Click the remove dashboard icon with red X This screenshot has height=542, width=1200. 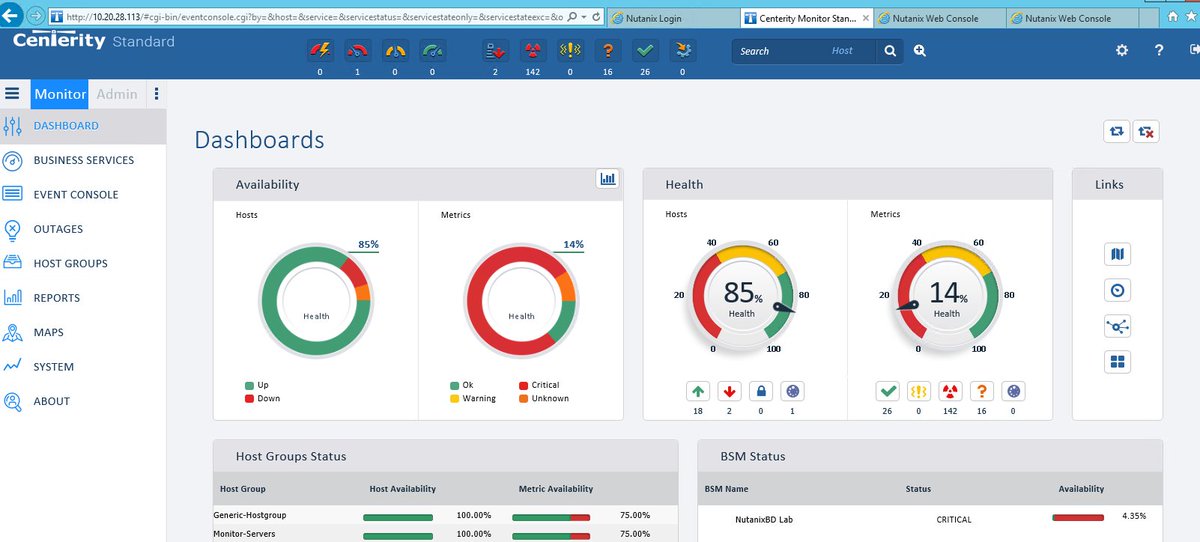click(1146, 131)
